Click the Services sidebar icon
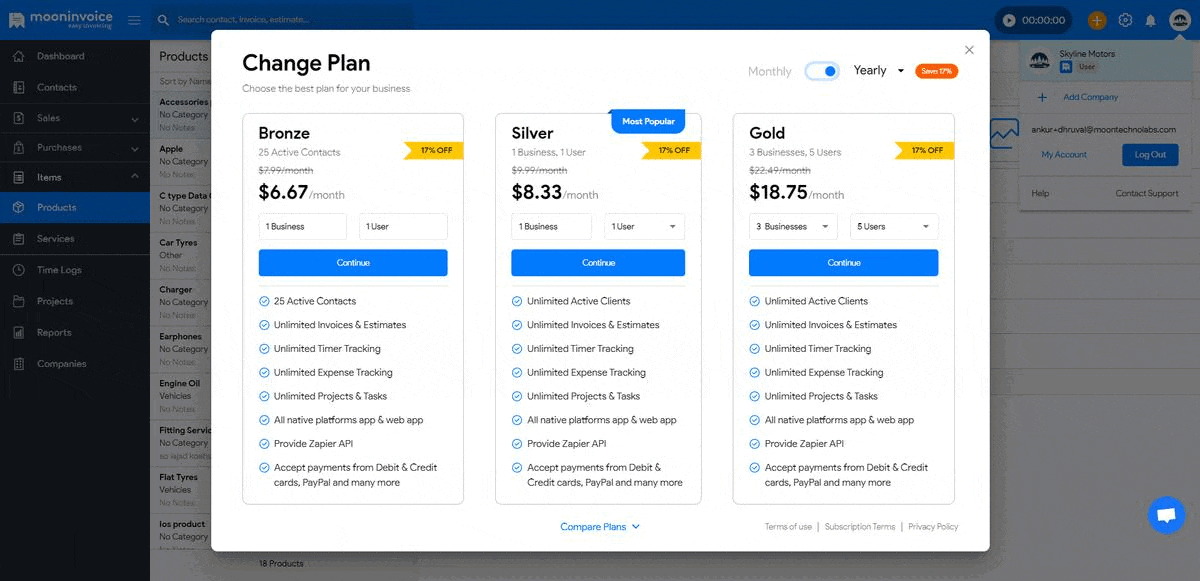 [18, 239]
